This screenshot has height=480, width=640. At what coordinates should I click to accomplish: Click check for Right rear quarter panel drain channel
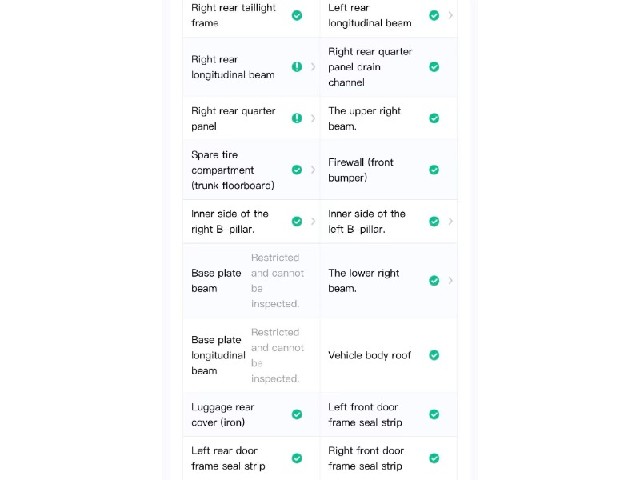(x=434, y=67)
